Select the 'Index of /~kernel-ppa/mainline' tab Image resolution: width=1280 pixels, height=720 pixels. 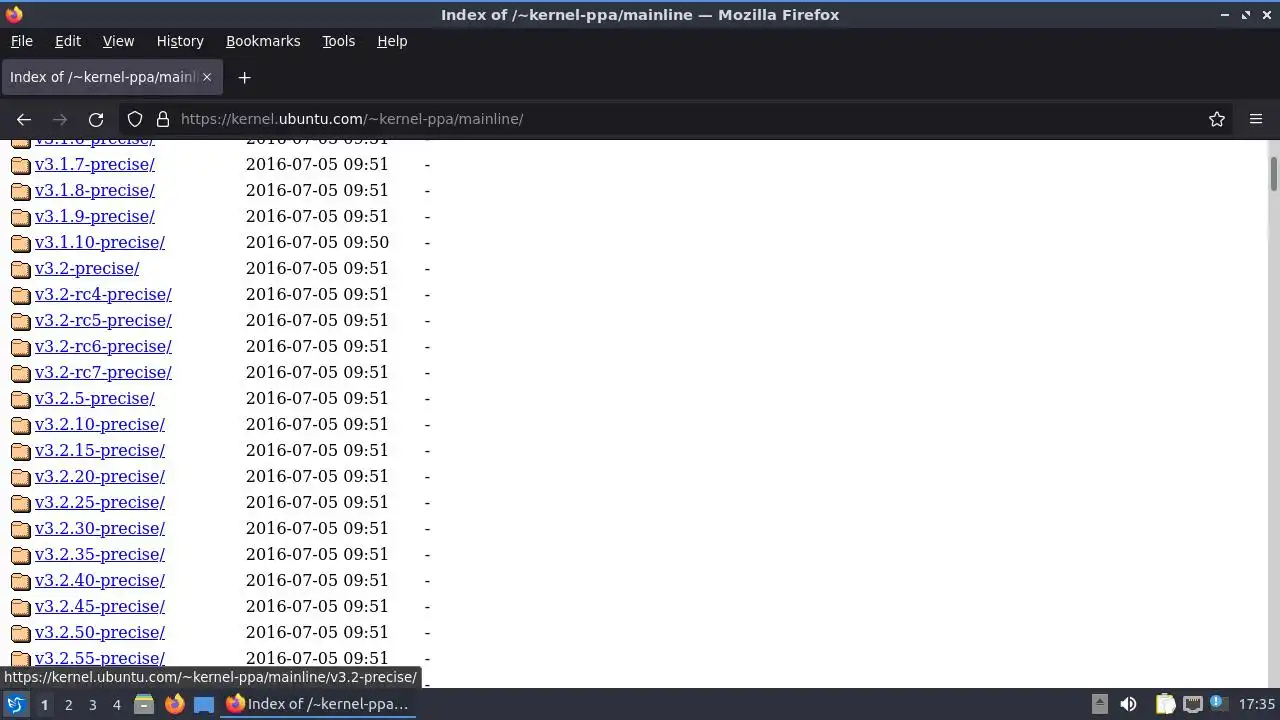[x=110, y=77]
